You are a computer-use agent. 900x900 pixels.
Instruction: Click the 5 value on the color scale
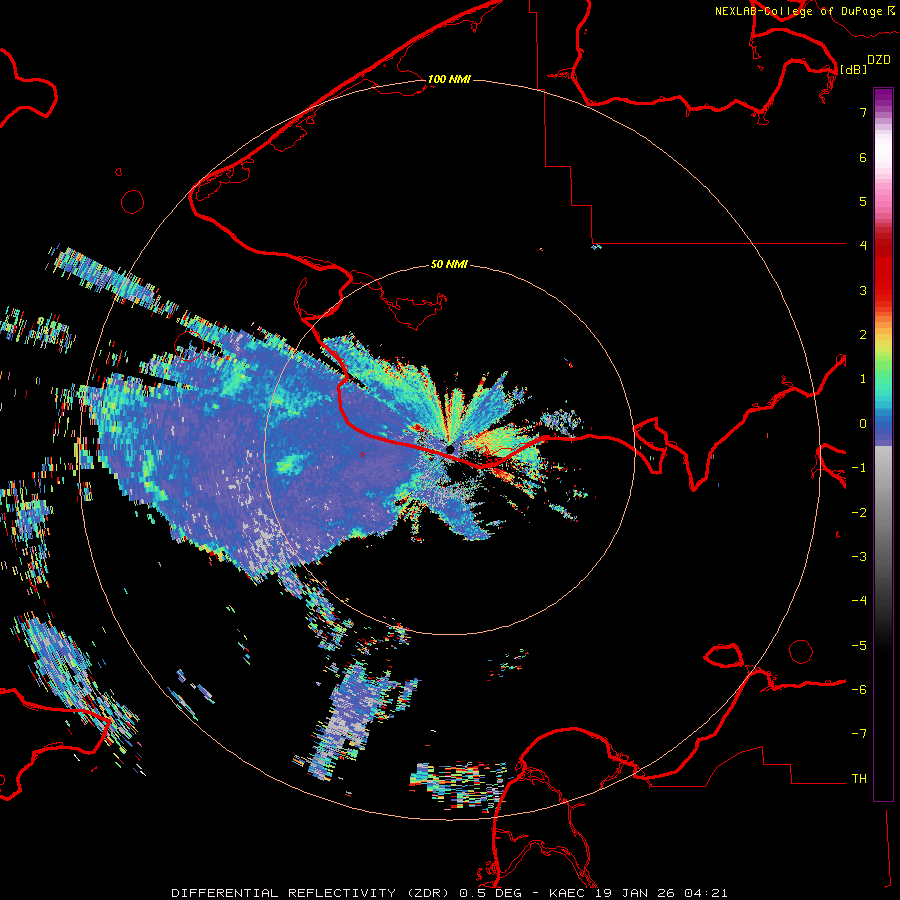click(x=863, y=201)
